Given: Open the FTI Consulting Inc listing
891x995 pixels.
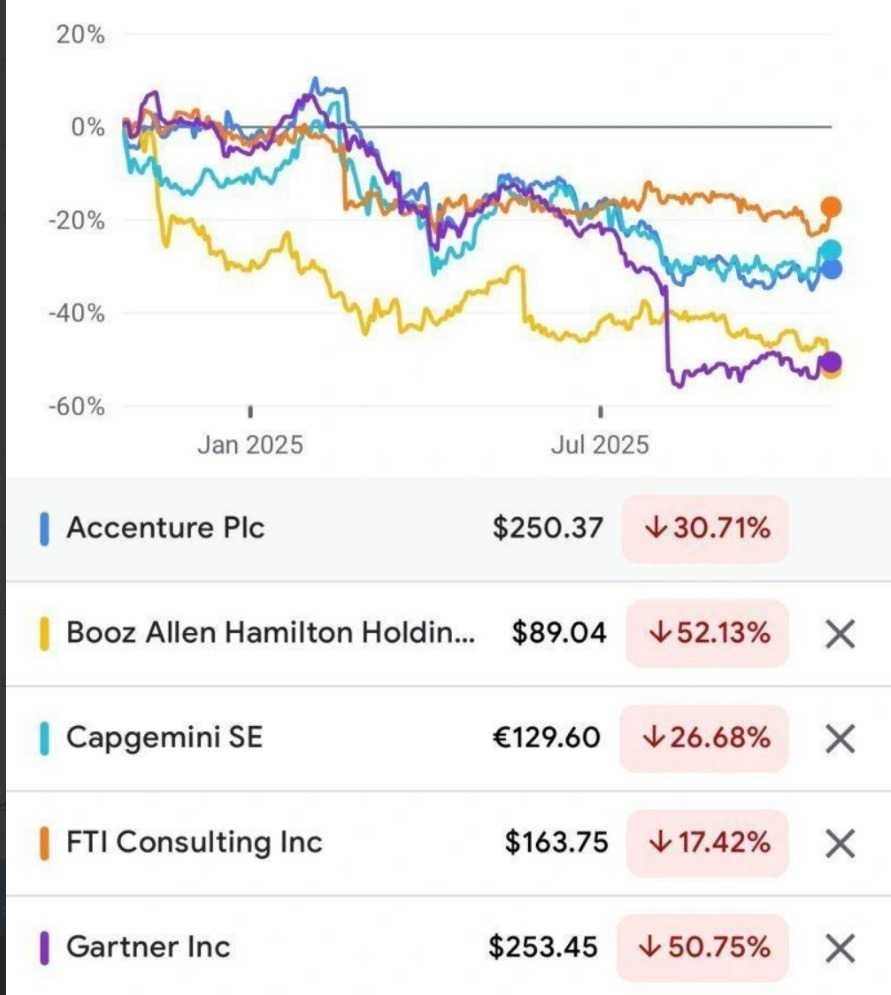Looking at the screenshot, I should [x=194, y=843].
